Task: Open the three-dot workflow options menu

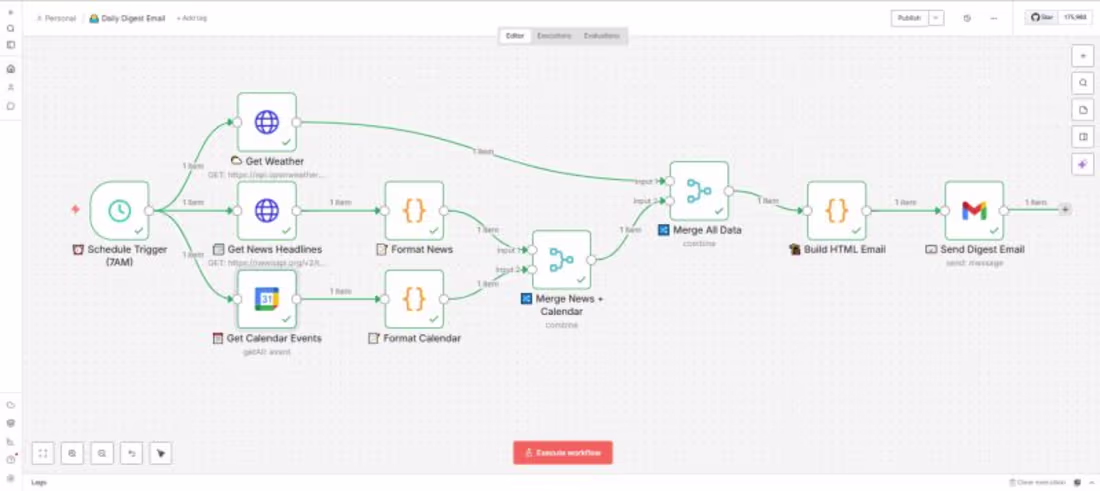Action: tap(994, 18)
